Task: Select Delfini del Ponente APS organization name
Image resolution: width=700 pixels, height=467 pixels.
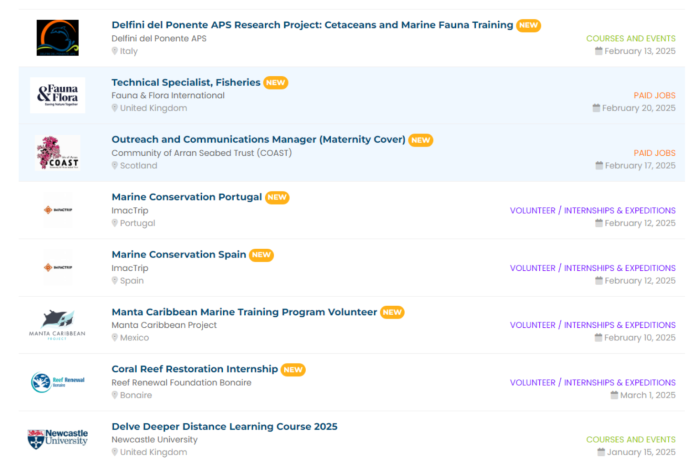Action: pos(159,38)
